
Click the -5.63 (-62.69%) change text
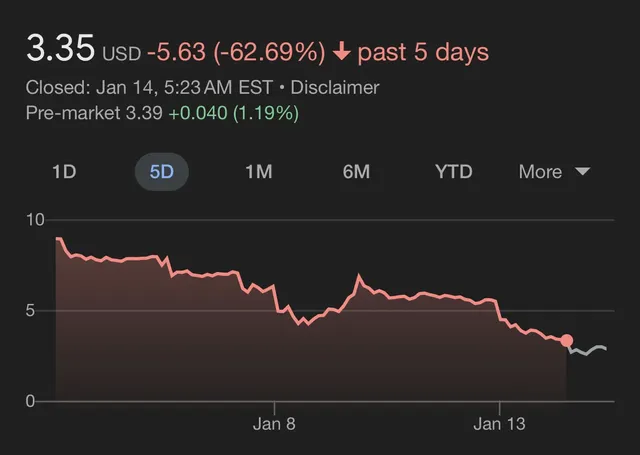coord(236,51)
